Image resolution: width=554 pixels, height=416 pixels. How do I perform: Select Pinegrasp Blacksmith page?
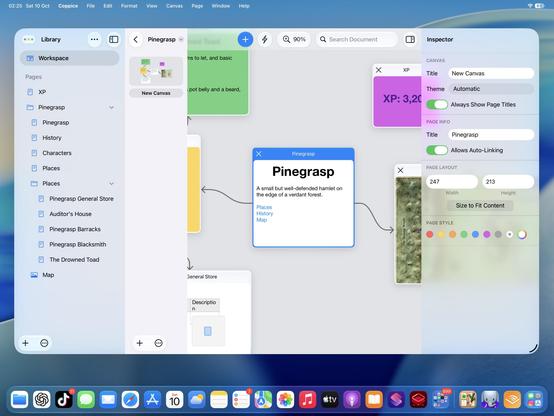pyautogui.click(x=70, y=244)
